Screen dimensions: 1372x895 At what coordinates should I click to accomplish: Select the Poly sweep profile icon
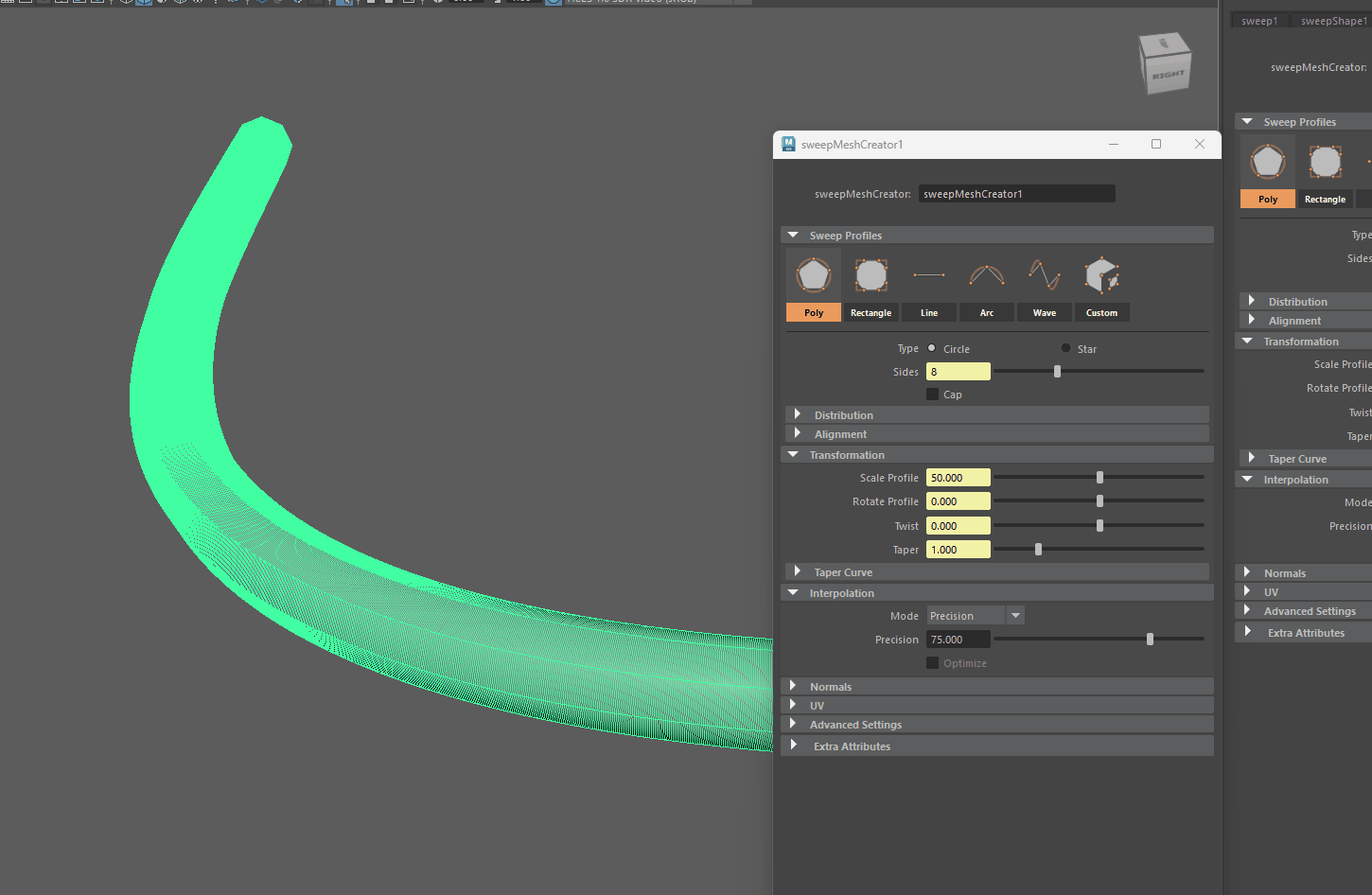tap(814, 276)
